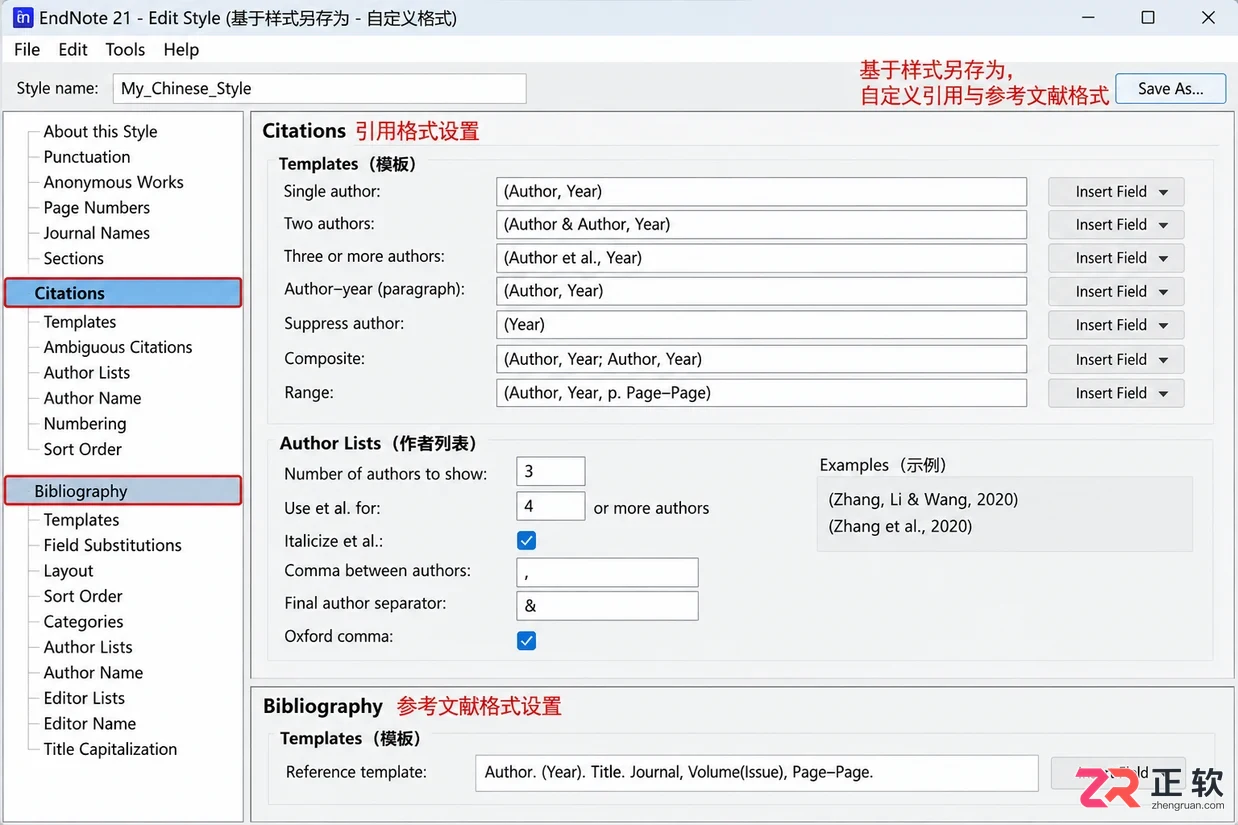1238x825 pixels.
Task: Click example text (Zhang, Li & Wang, 2020)
Action: pyautogui.click(x=923, y=499)
